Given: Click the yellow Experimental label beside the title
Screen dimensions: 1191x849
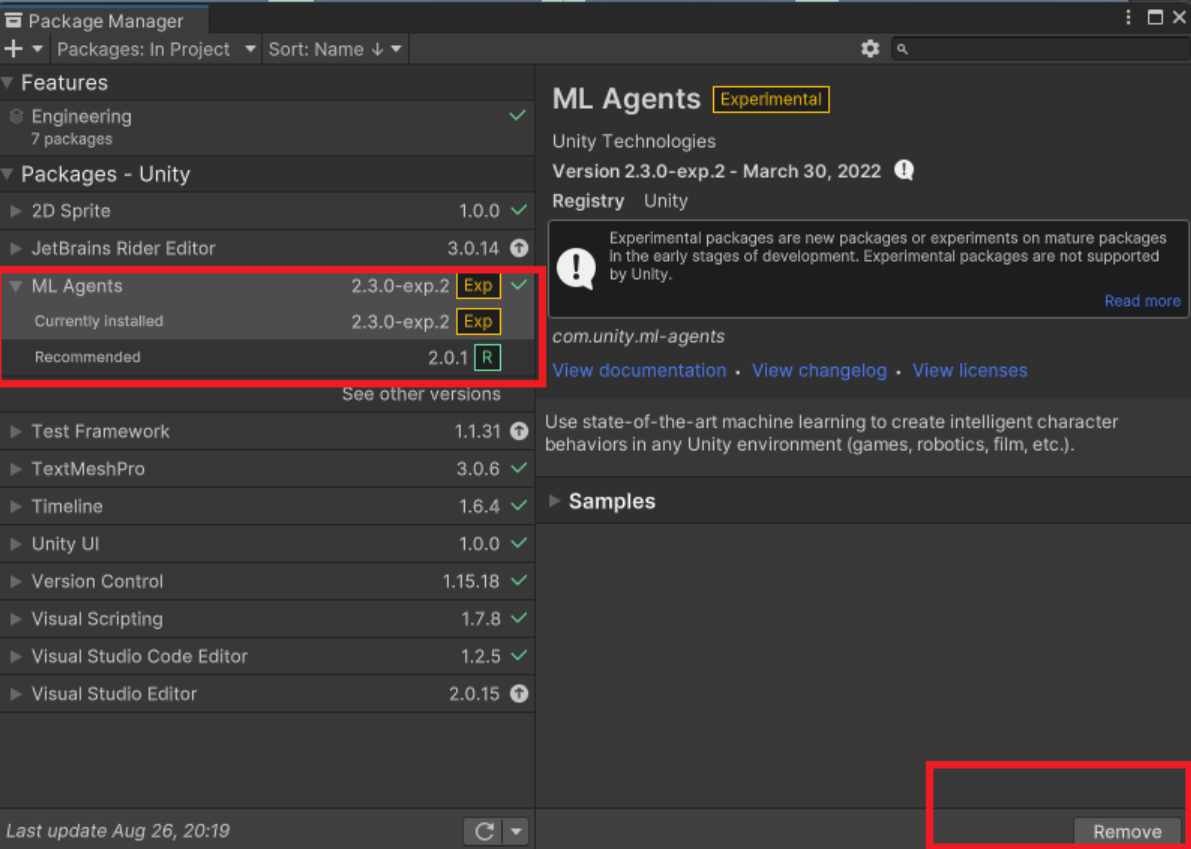Looking at the screenshot, I should [x=771, y=99].
